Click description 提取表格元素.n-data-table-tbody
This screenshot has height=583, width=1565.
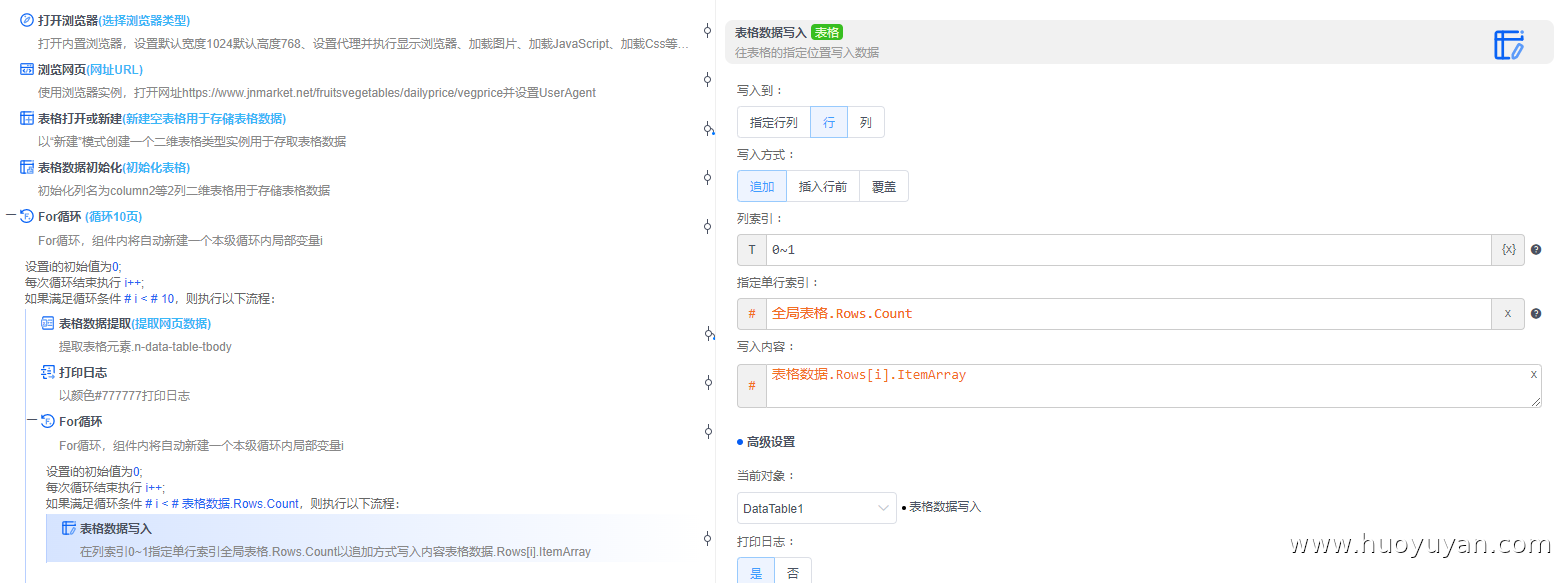[145, 347]
